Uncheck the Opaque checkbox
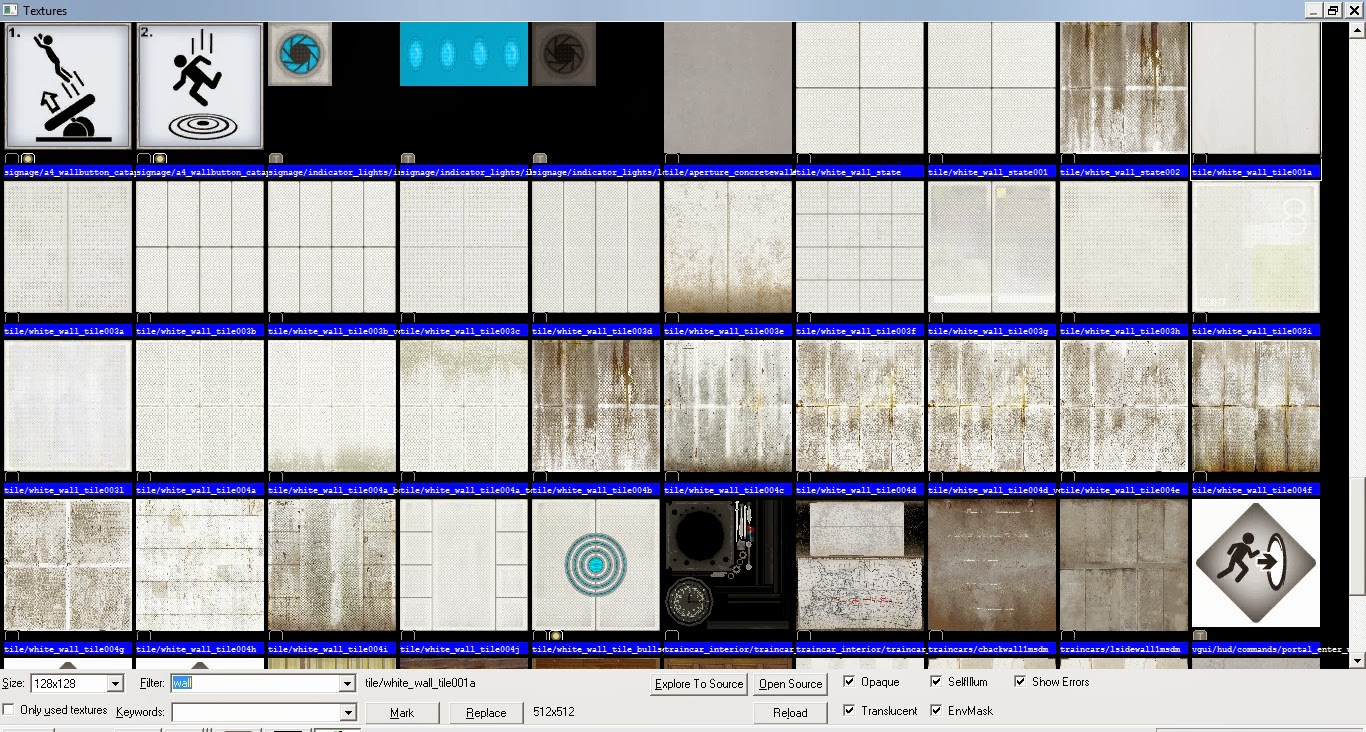 848,682
